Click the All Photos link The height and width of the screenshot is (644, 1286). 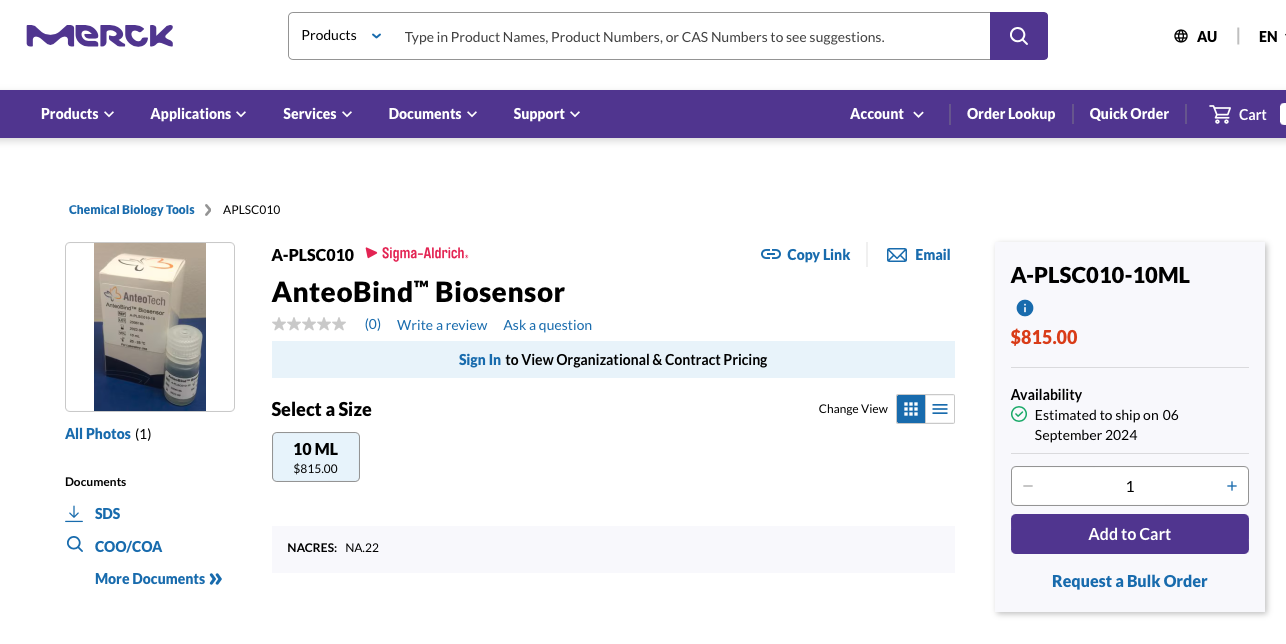click(x=98, y=434)
